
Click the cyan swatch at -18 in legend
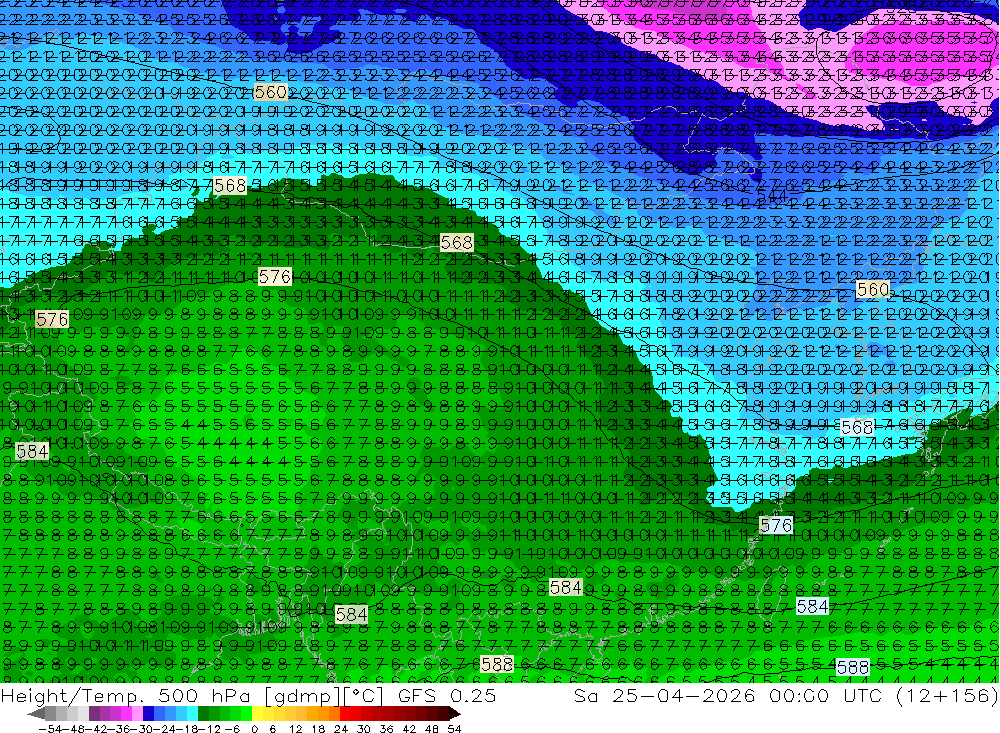[192, 714]
